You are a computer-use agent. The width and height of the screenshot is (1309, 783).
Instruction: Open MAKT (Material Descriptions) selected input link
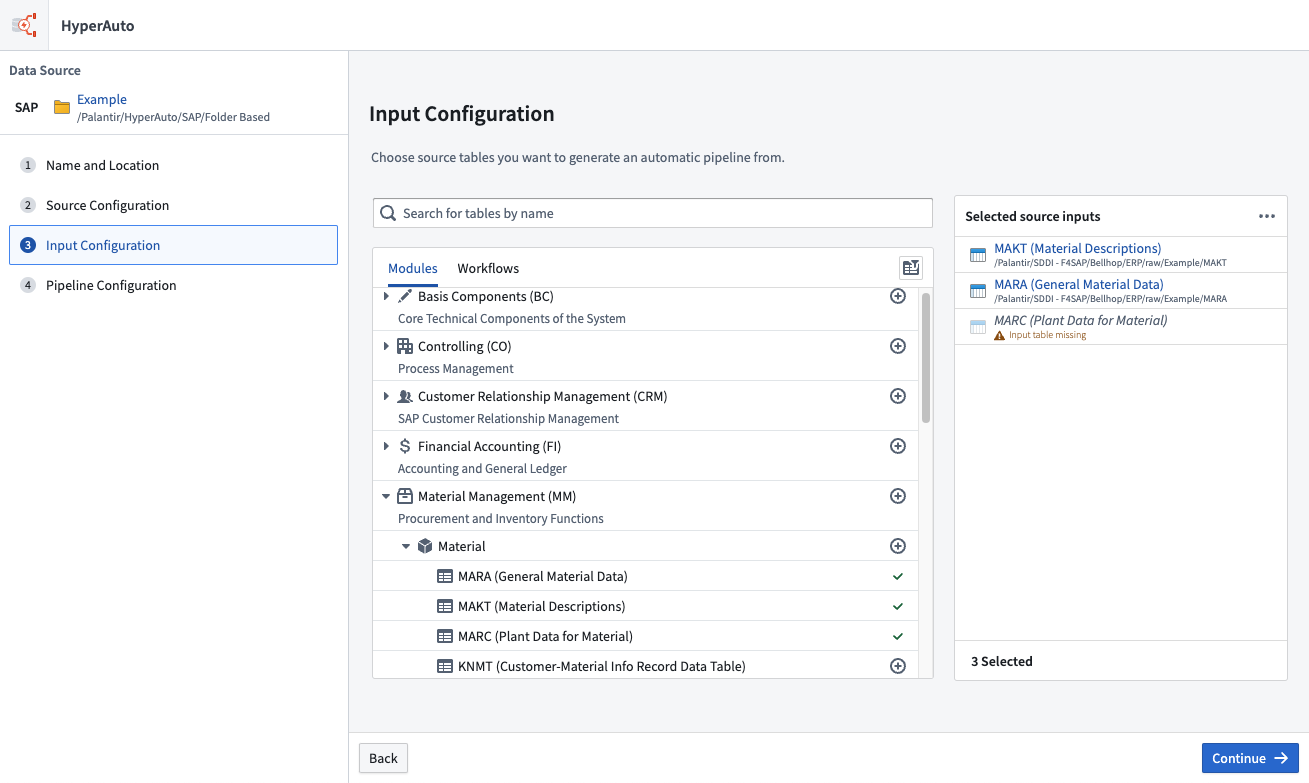1077,248
